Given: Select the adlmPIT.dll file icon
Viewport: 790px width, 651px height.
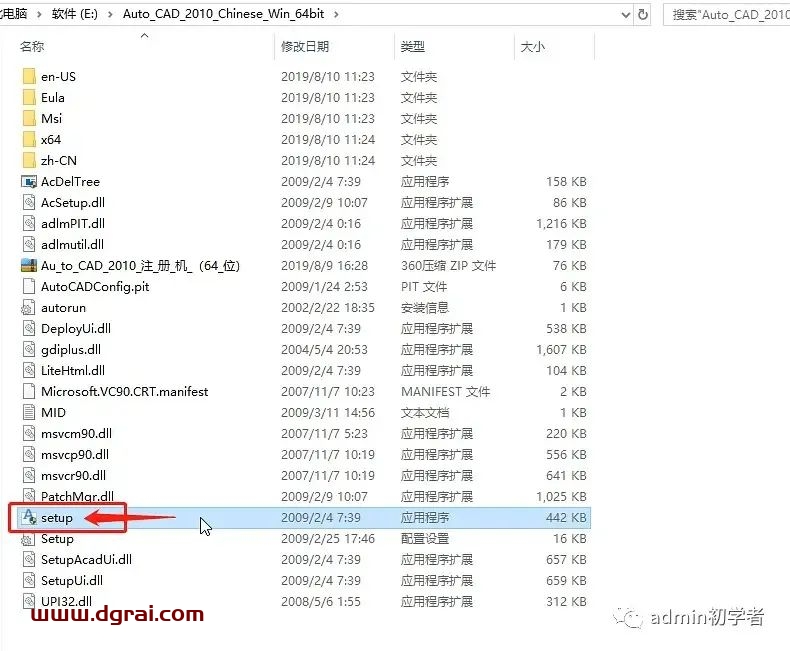Looking at the screenshot, I should (x=29, y=224).
